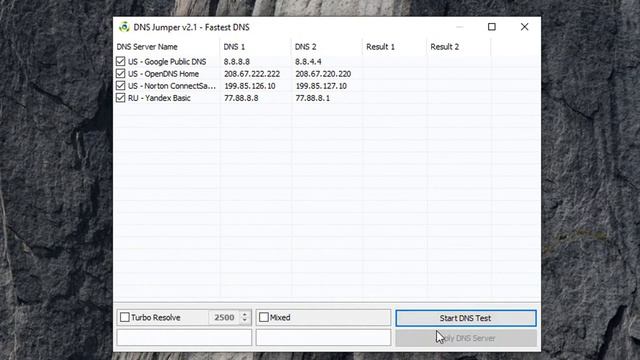Enable the Mixed checkbox
This screenshot has width=640, height=360.
point(264,317)
